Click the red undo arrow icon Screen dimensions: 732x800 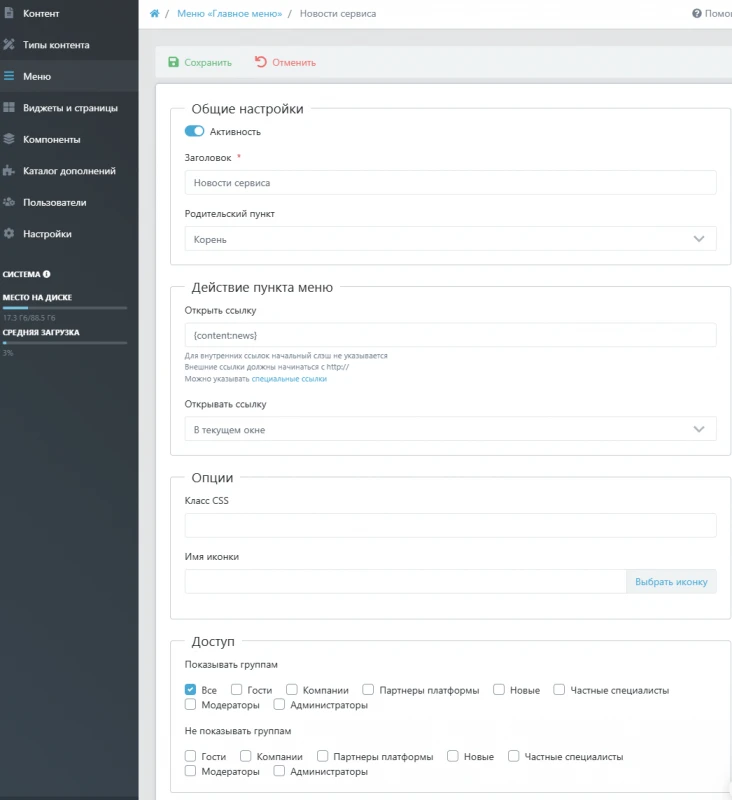click(x=261, y=62)
